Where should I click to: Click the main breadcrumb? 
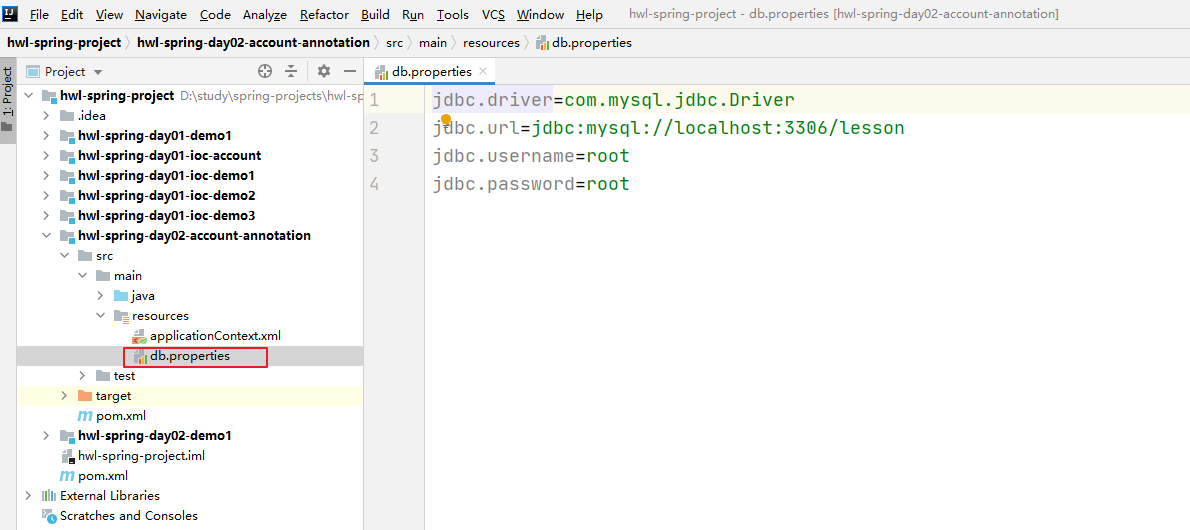coord(433,43)
